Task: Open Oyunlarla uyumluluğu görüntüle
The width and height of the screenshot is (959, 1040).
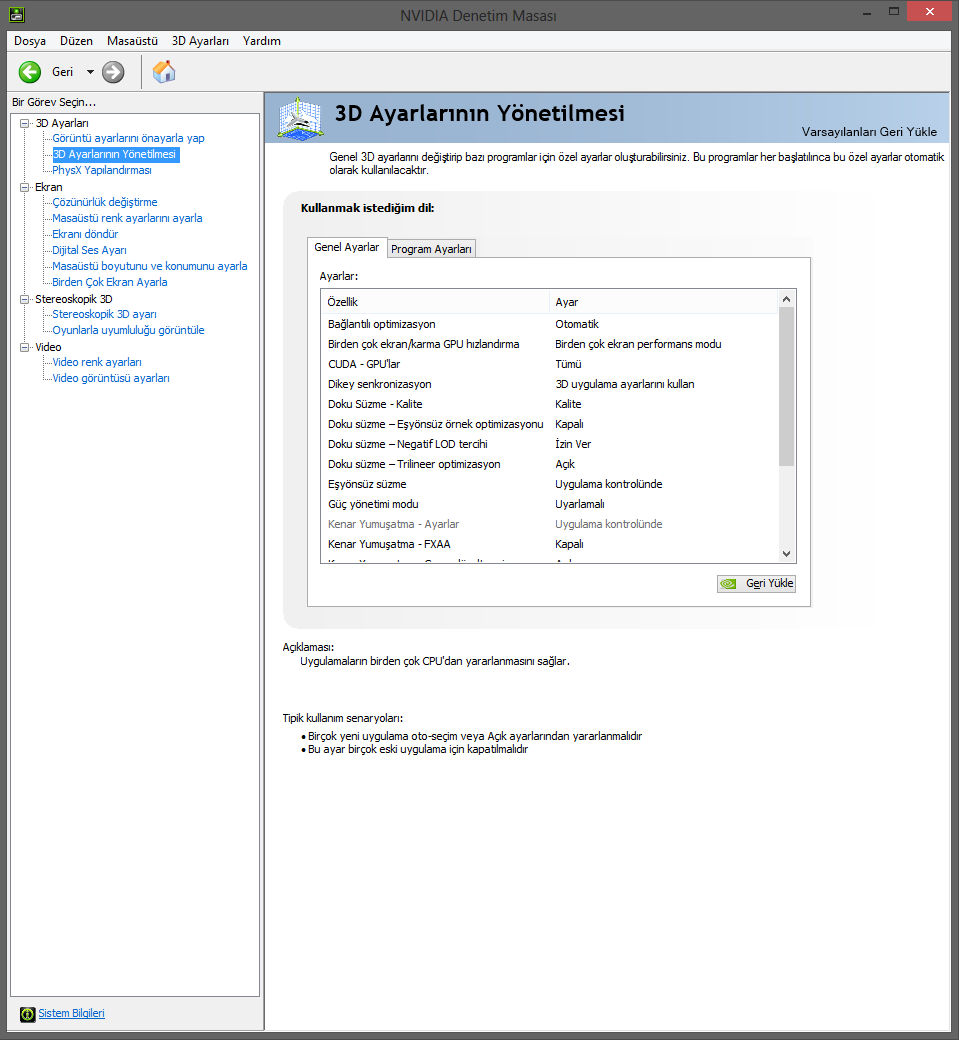Action: point(128,330)
